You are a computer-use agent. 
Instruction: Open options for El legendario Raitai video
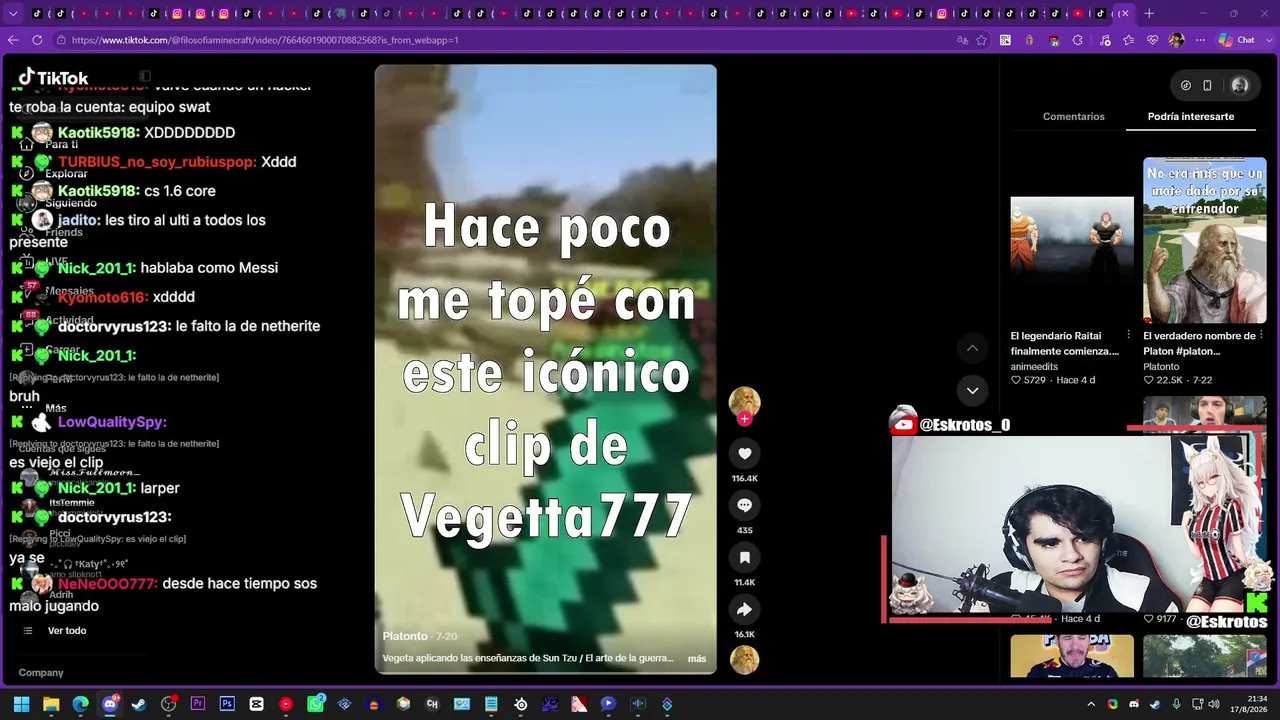(x=1128, y=335)
